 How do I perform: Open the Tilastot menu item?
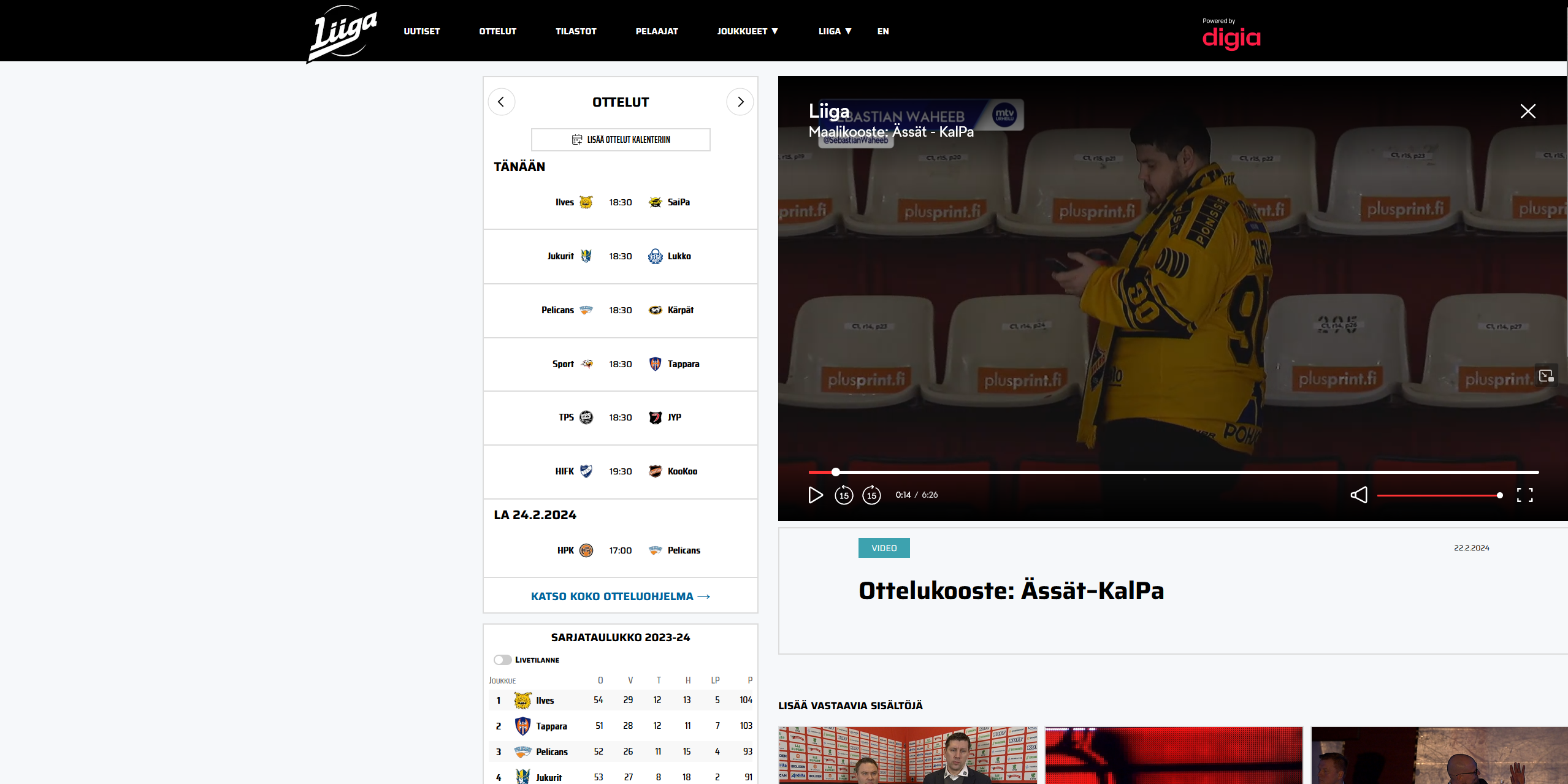point(575,31)
